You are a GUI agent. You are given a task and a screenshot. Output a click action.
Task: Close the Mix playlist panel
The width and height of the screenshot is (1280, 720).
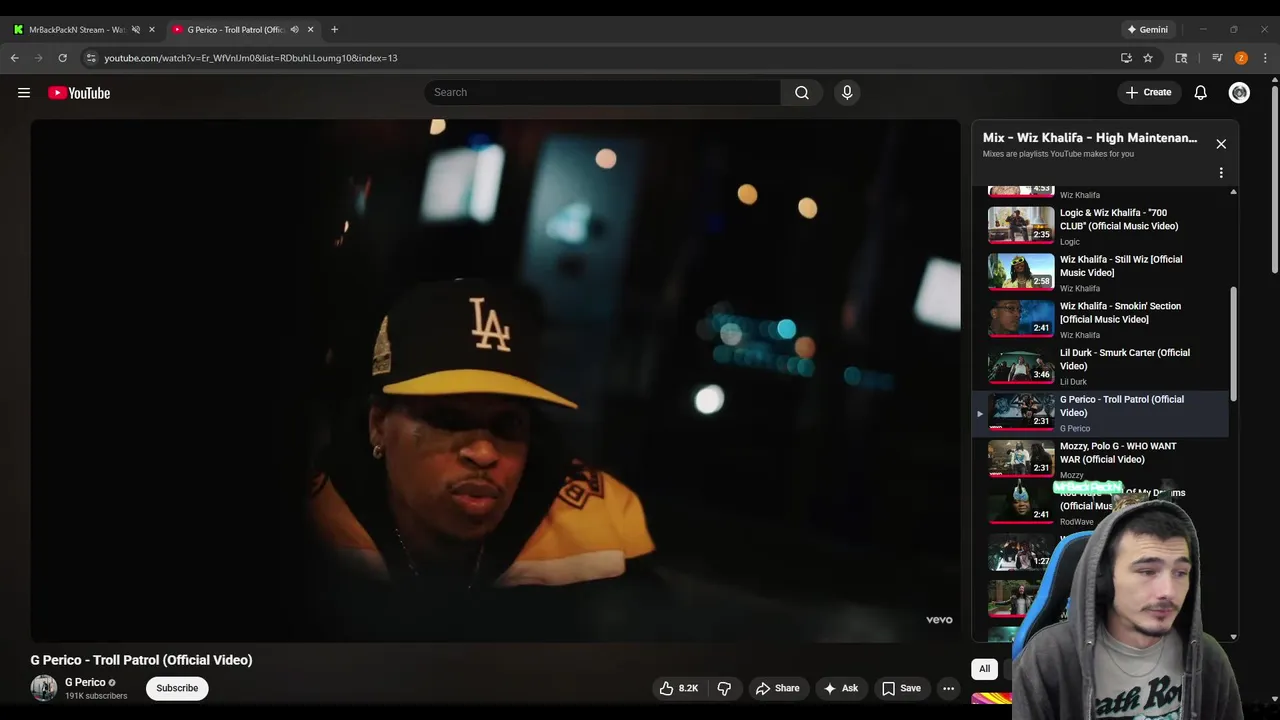click(1221, 144)
